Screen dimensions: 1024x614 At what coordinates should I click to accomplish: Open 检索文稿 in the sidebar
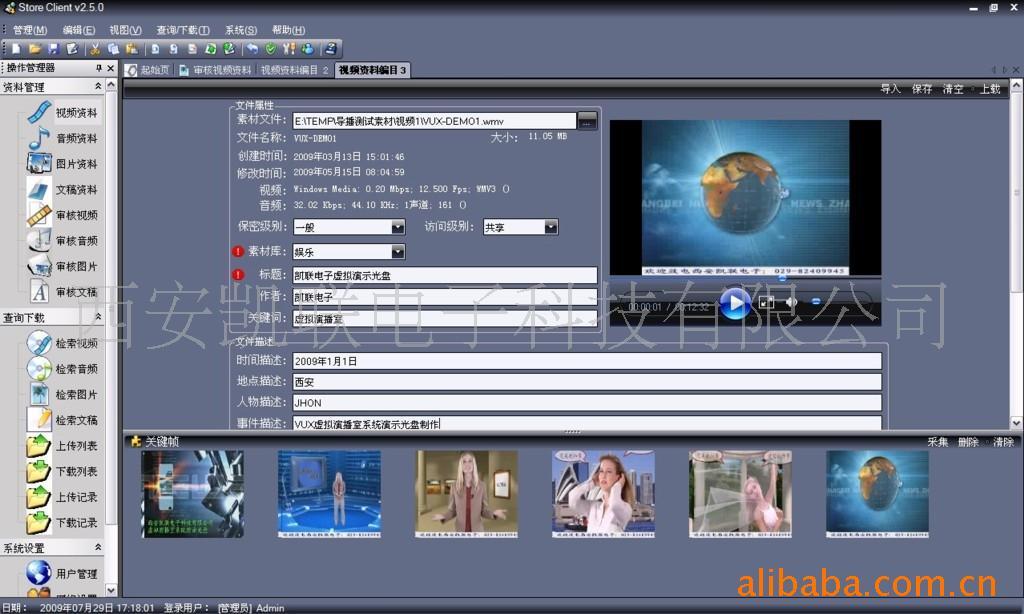63,420
